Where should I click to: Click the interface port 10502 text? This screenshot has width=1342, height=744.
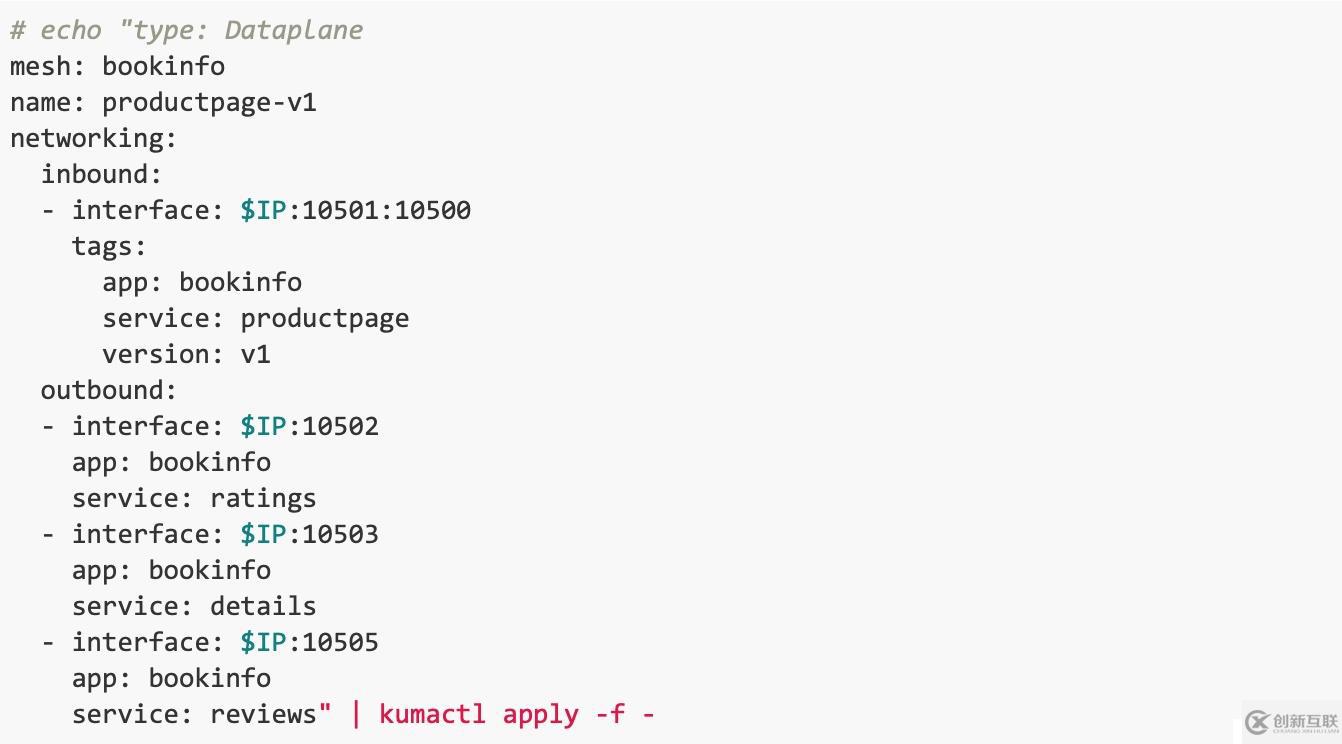click(340, 426)
